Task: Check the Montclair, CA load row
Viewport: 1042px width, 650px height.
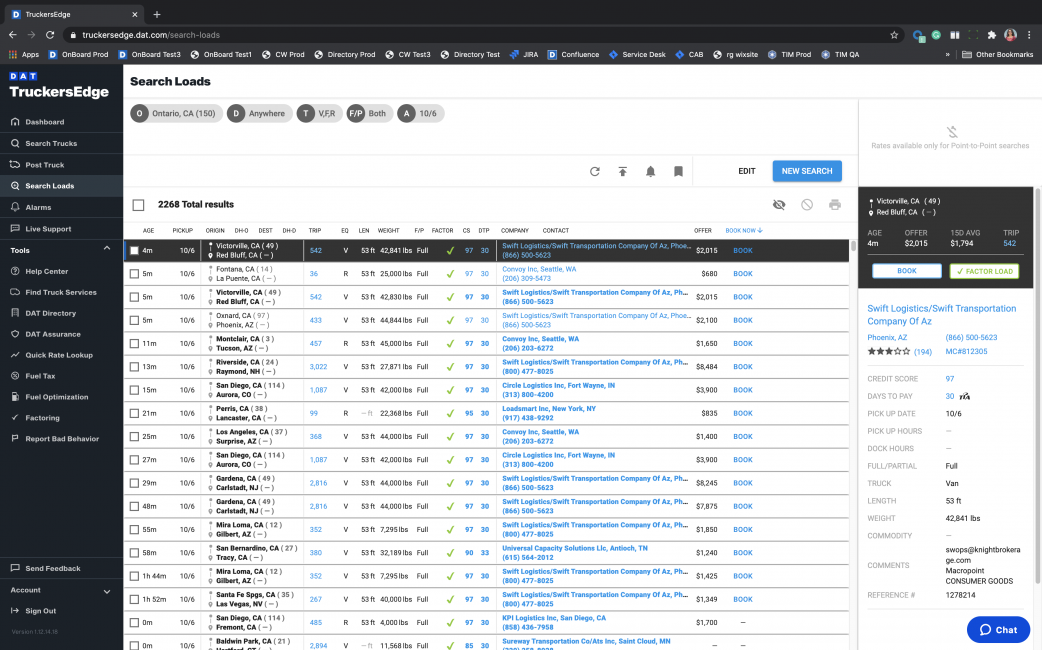Action: click(x=134, y=344)
